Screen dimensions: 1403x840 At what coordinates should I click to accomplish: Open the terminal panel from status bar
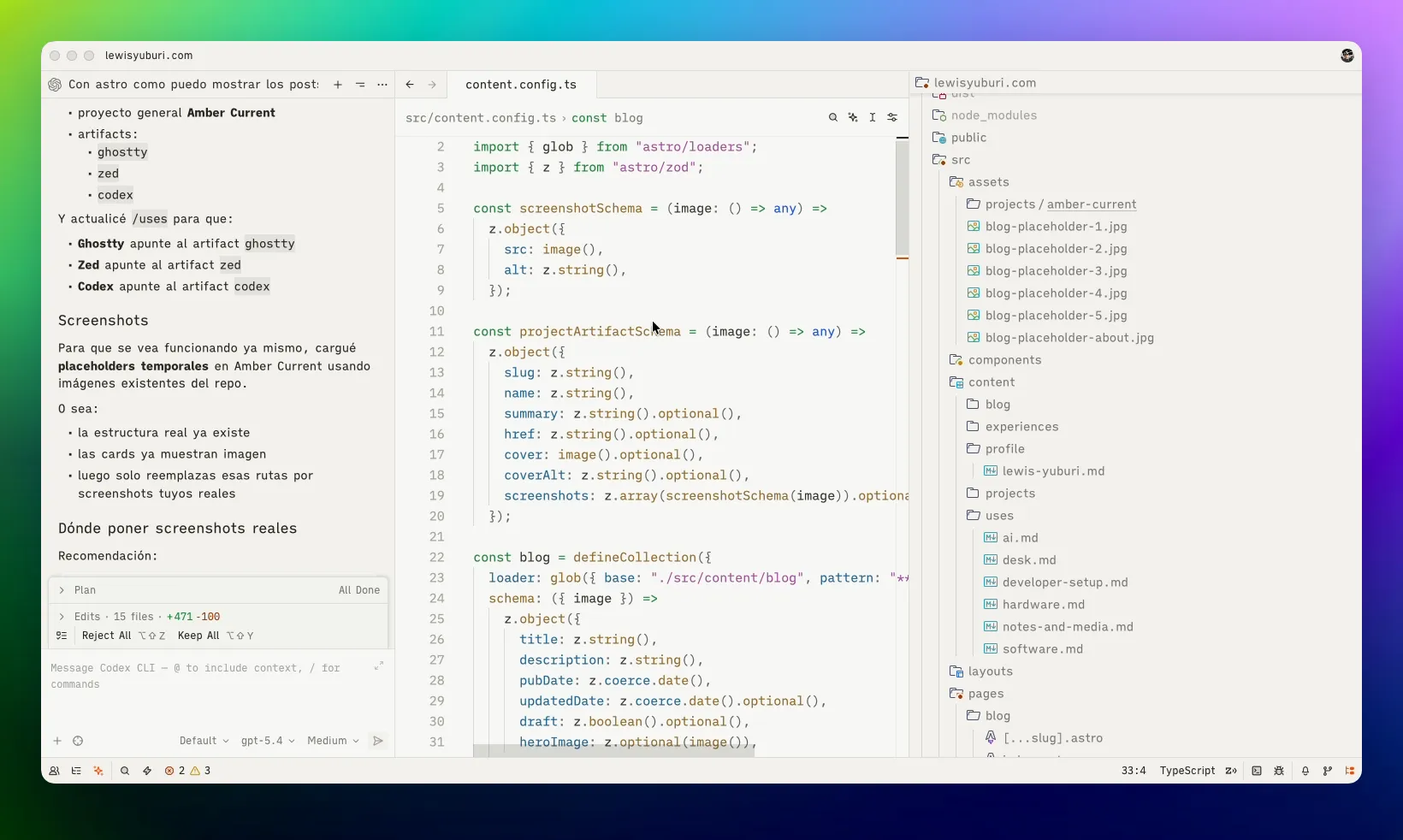click(1257, 771)
